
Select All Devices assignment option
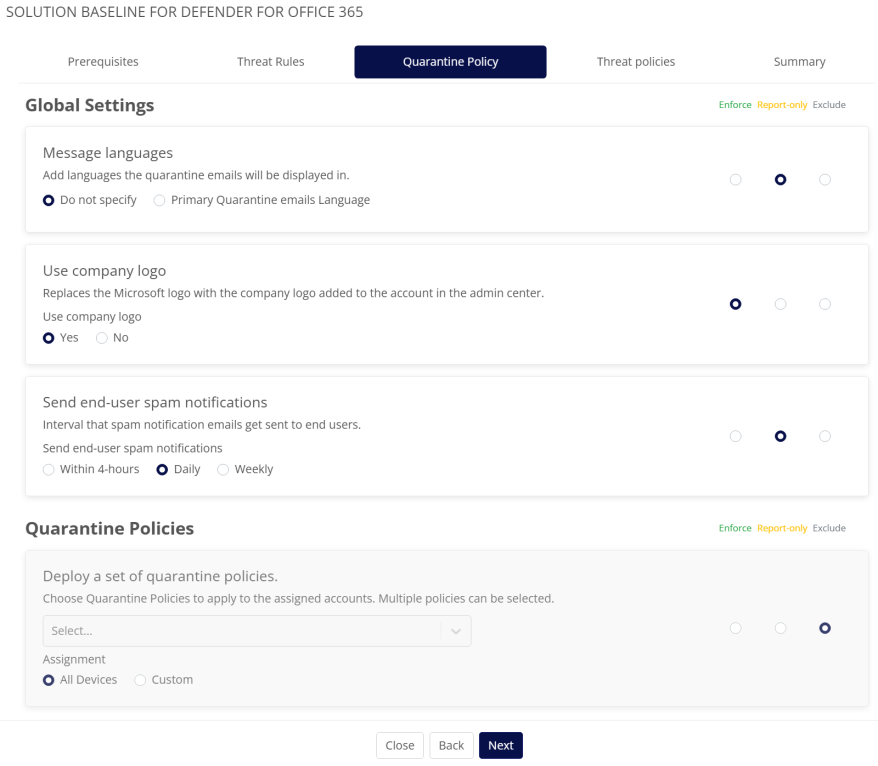[x=49, y=680]
